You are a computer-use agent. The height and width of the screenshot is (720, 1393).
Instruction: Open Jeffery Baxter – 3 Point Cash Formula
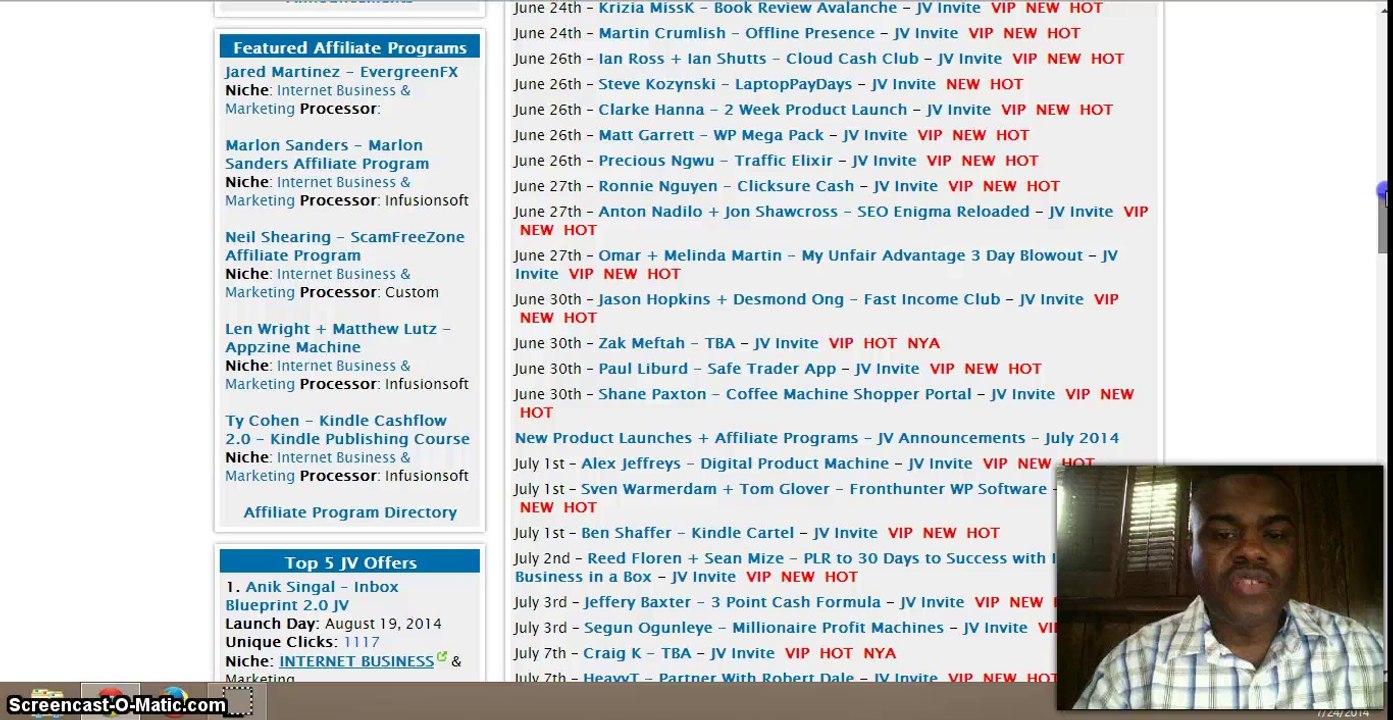click(773, 603)
